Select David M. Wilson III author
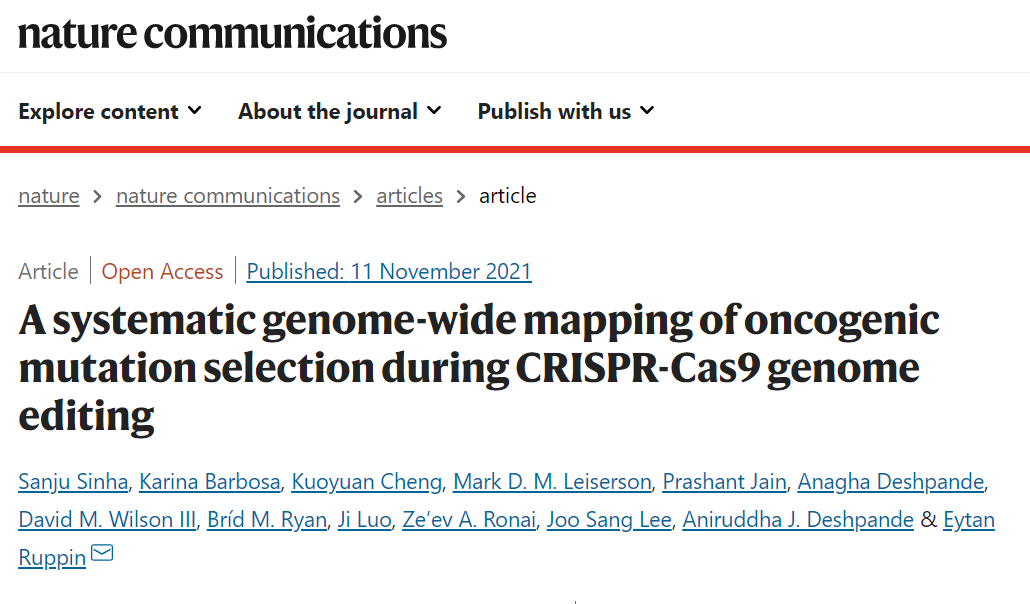This screenshot has height=604, width=1030. pyautogui.click(x=107, y=520)
